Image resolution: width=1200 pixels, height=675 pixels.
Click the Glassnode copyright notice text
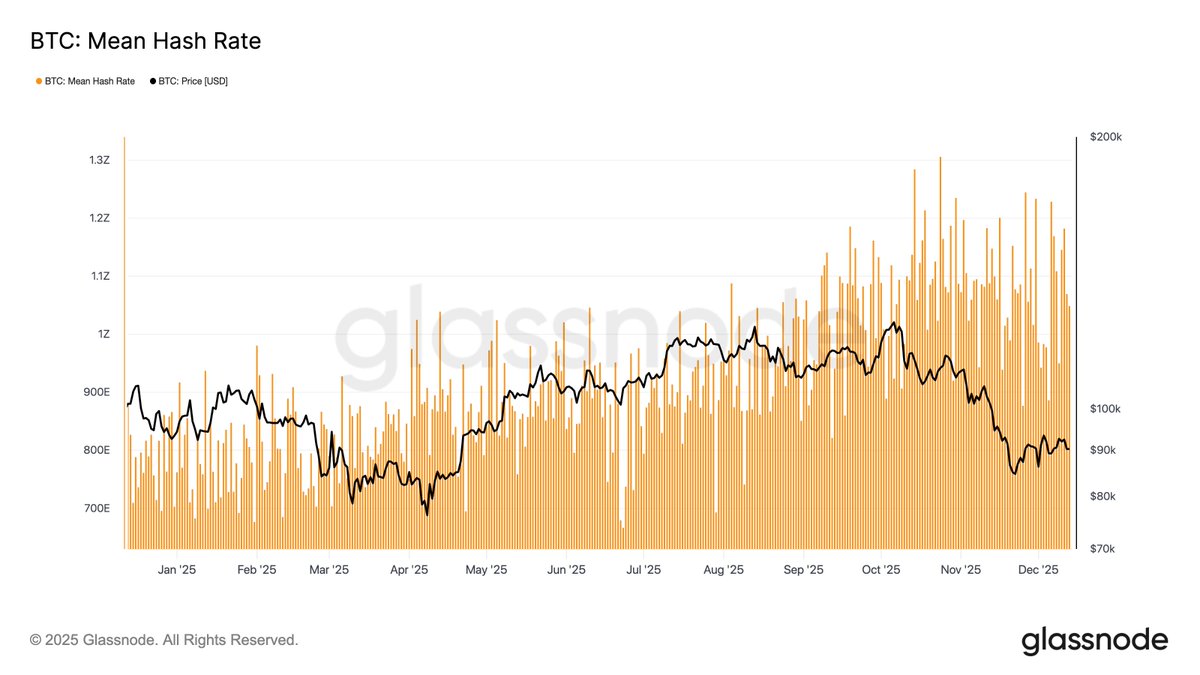click(x=164, y=640)
